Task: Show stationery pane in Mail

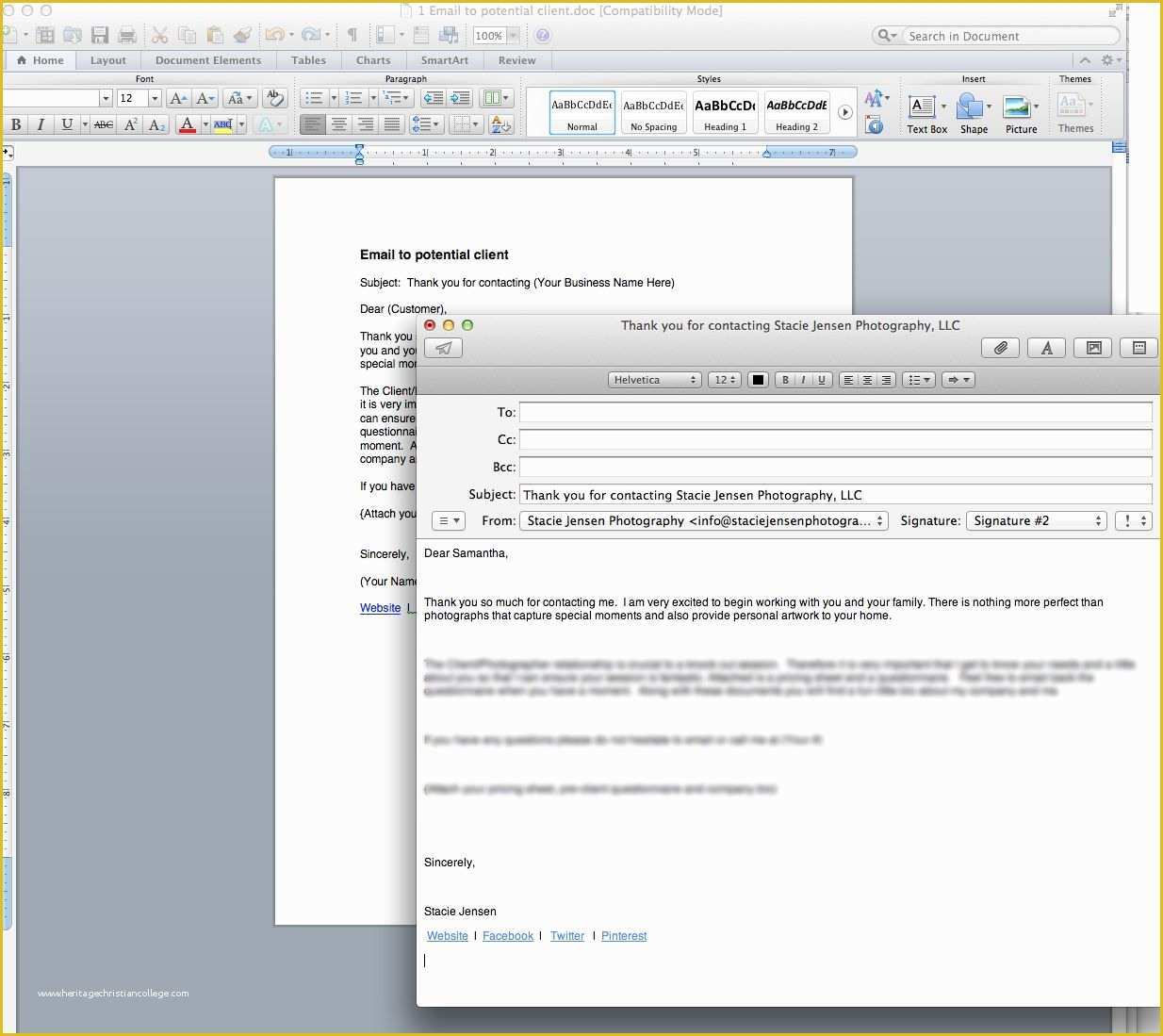Action: coord(1138,348)
